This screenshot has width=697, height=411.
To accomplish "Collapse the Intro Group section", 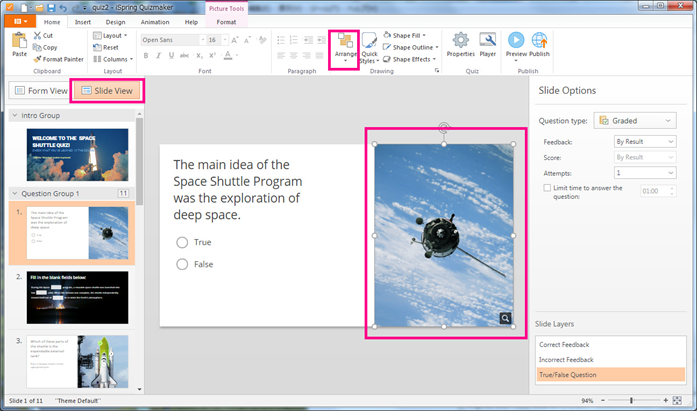I will click(x=15, y=116).
